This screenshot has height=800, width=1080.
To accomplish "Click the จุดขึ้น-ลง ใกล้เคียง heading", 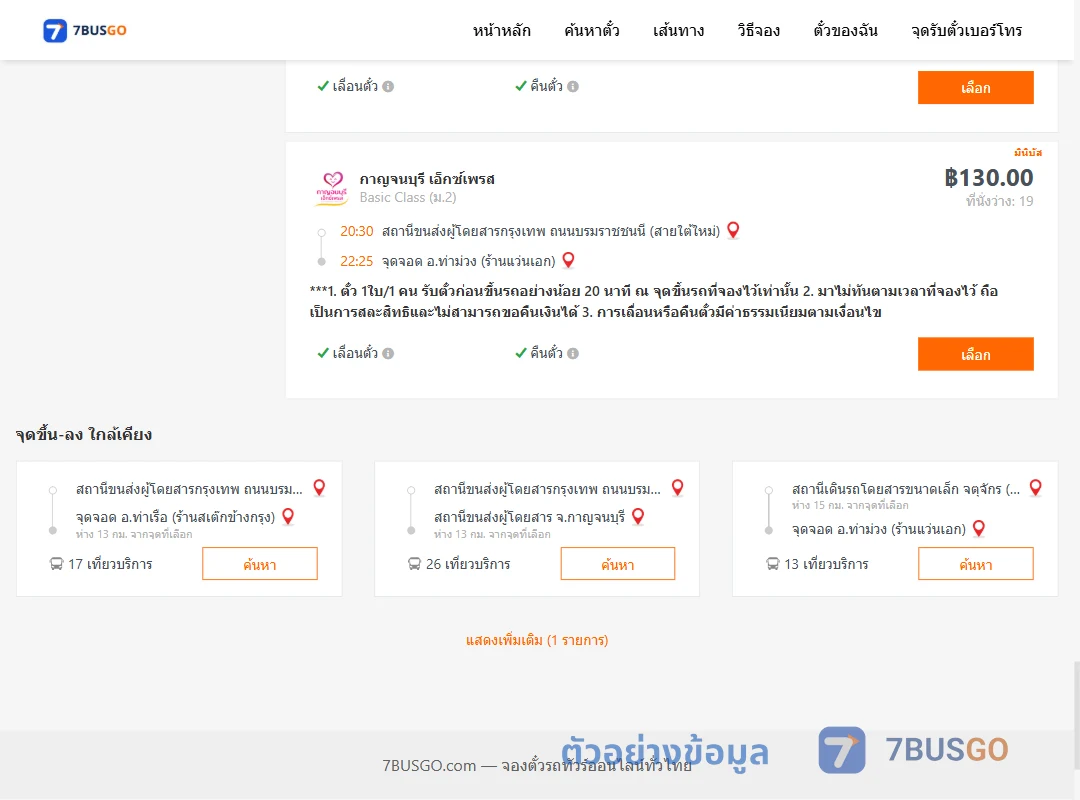I will coord(83,435).
